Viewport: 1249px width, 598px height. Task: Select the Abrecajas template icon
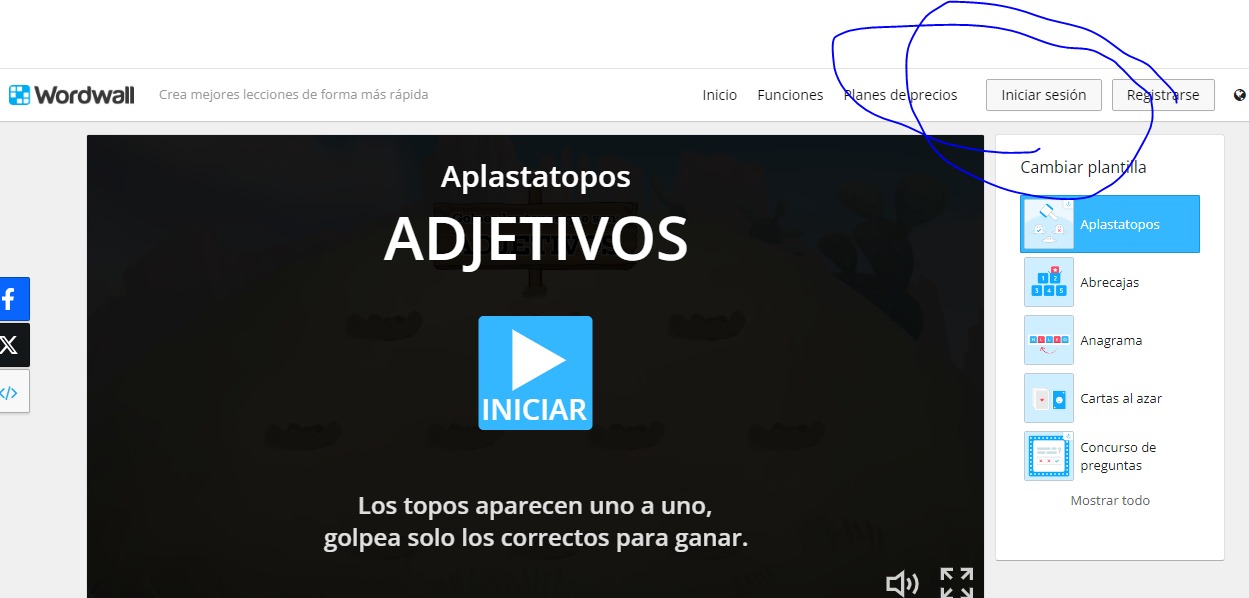[x=1049, y=282]
